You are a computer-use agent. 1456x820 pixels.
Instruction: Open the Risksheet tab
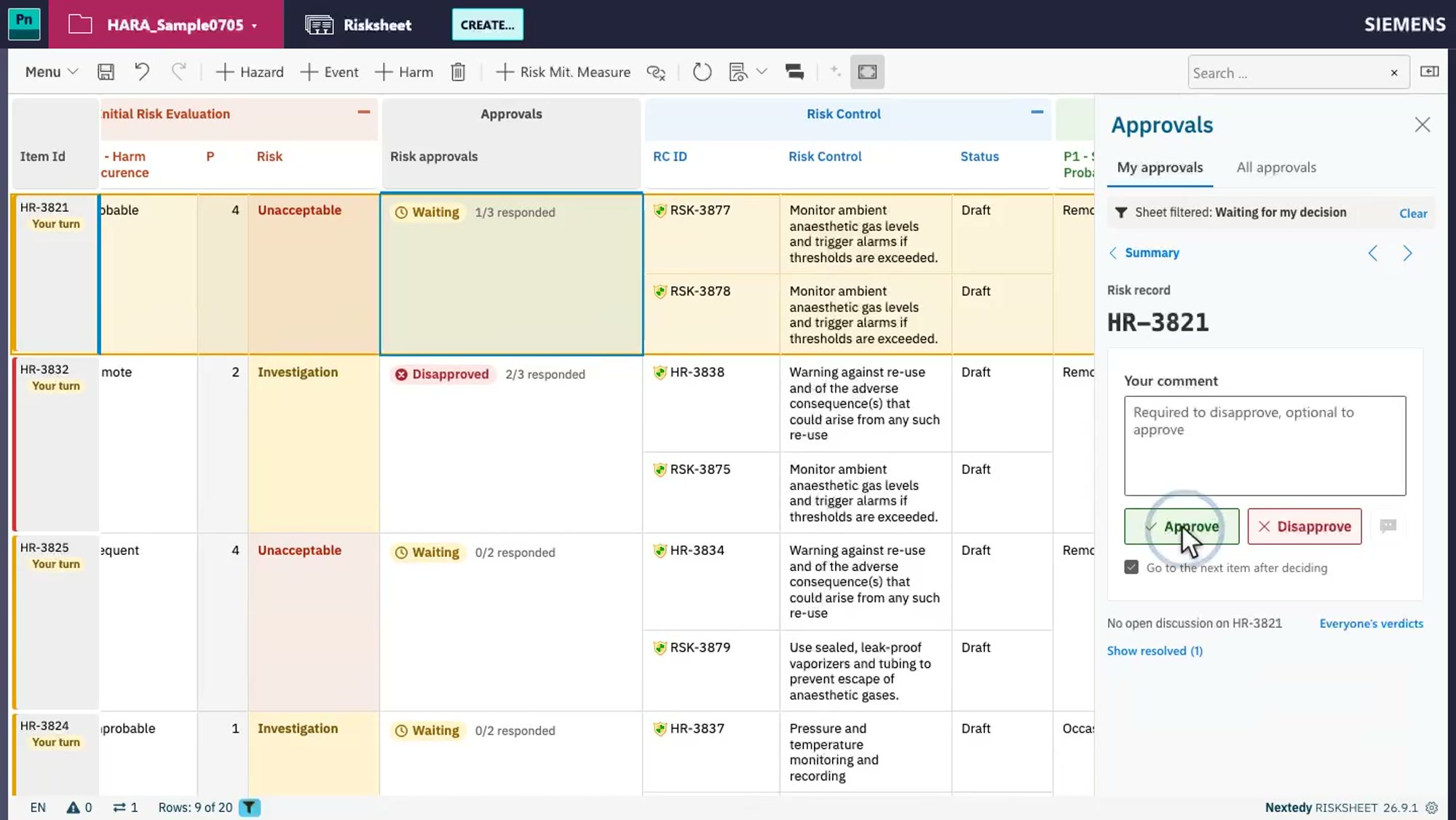359,25
